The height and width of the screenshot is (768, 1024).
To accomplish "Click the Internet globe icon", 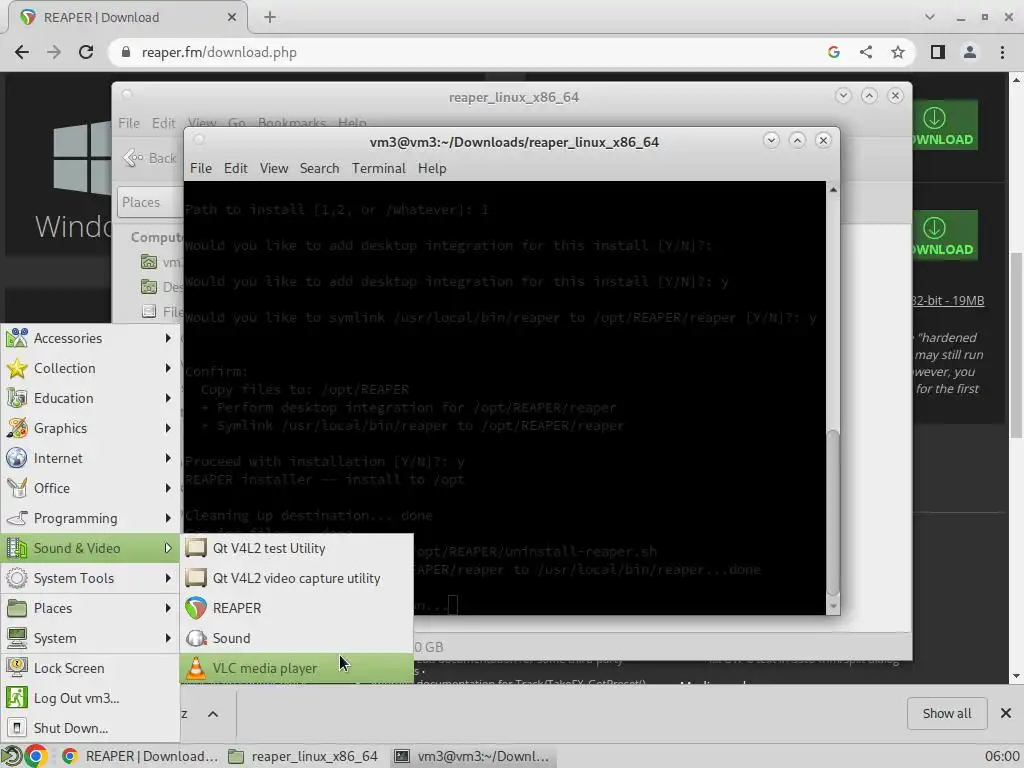I will 16,458.
